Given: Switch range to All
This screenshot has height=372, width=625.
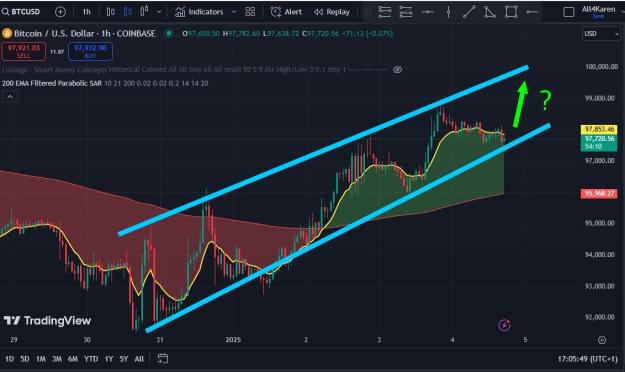Looking at the screenshot, I should click(139, 359).
